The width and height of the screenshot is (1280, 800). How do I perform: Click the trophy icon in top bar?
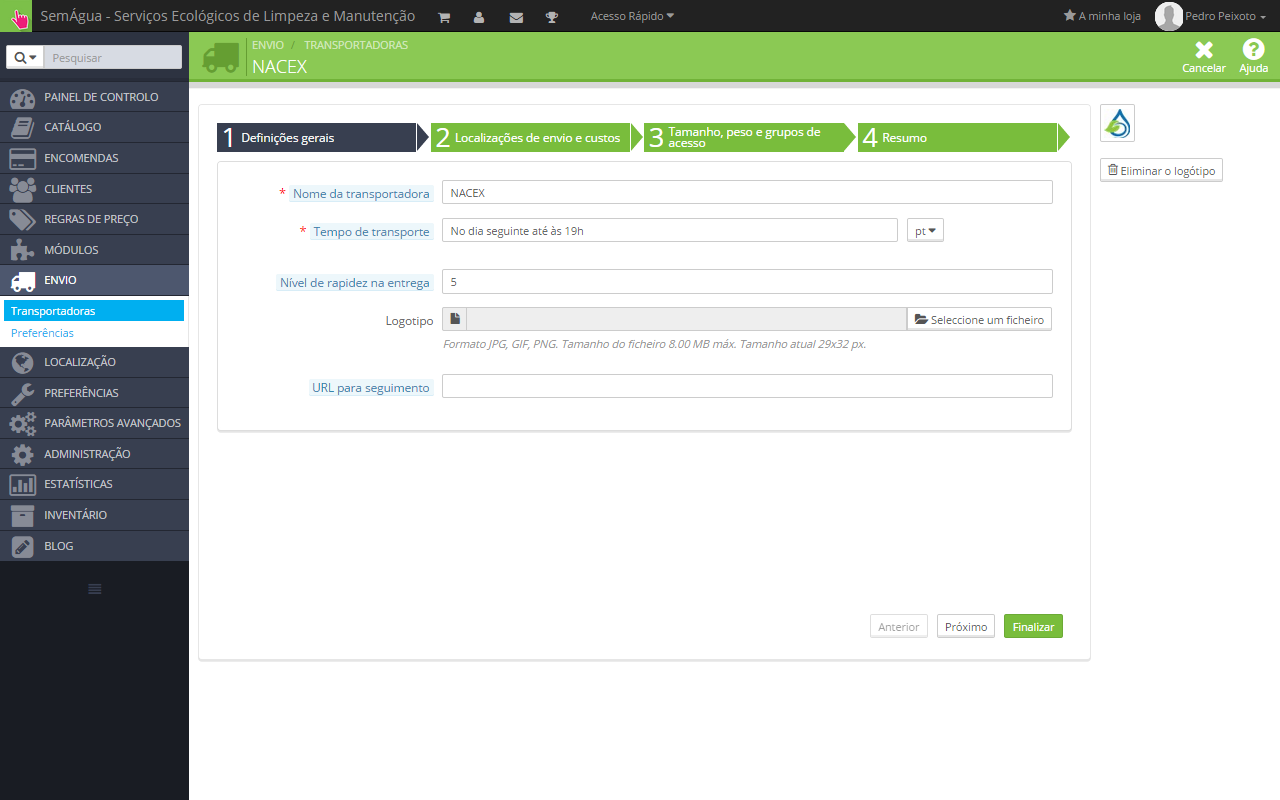tap(552, 17)
